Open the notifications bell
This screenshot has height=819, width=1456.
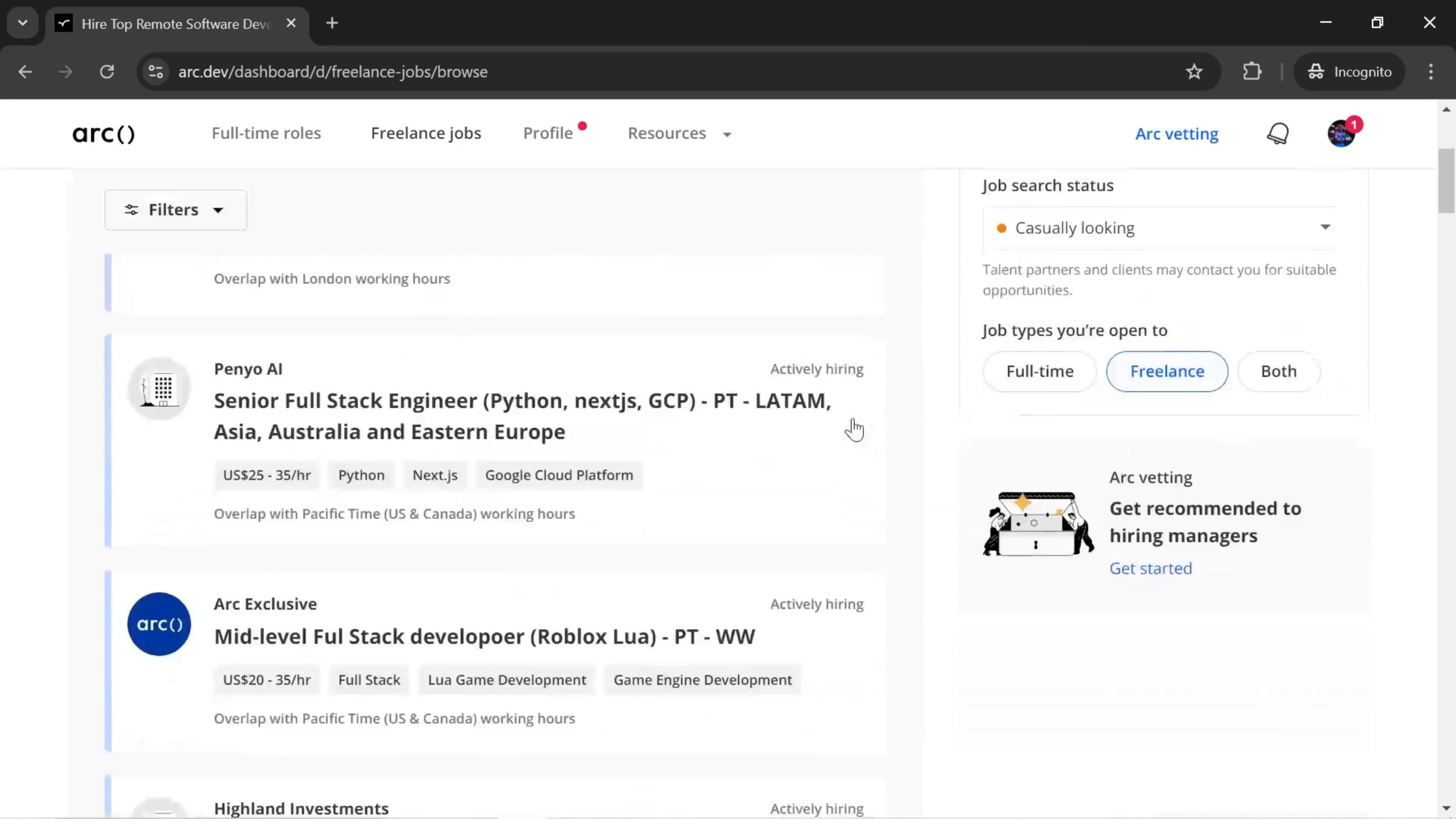click(1277, 134)
